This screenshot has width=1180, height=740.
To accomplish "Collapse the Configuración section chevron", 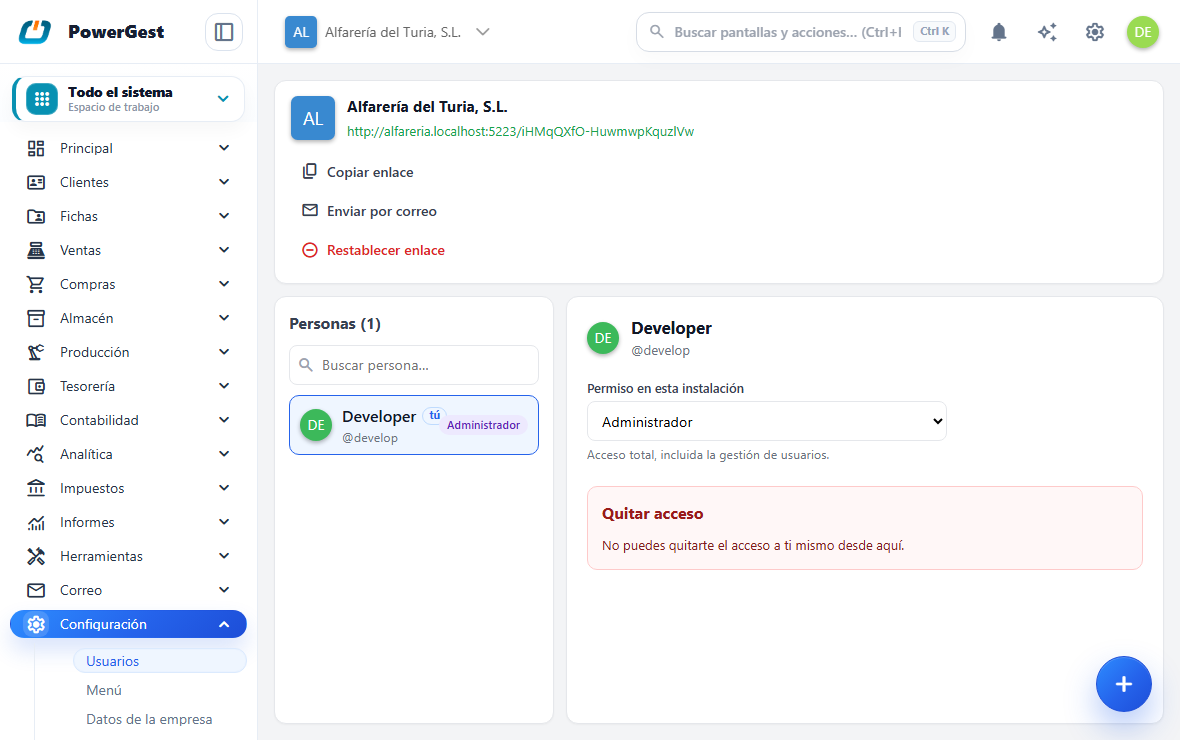I will (x=224, y=624).
